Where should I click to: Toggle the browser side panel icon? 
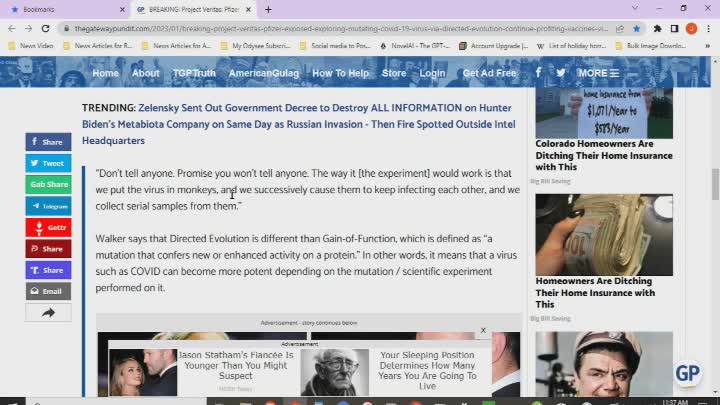[675, 28]
